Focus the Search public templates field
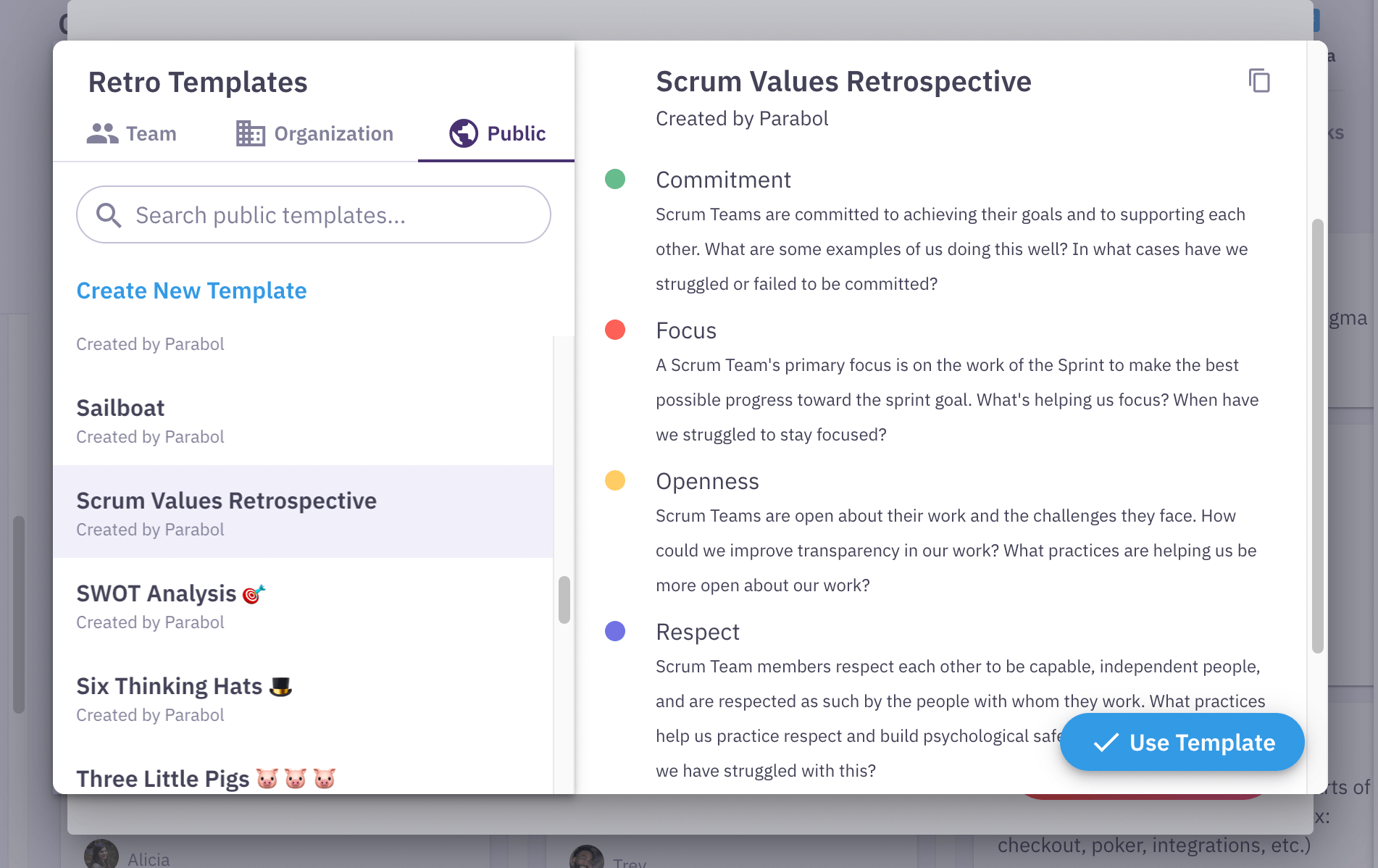 (x=314, y=214)
